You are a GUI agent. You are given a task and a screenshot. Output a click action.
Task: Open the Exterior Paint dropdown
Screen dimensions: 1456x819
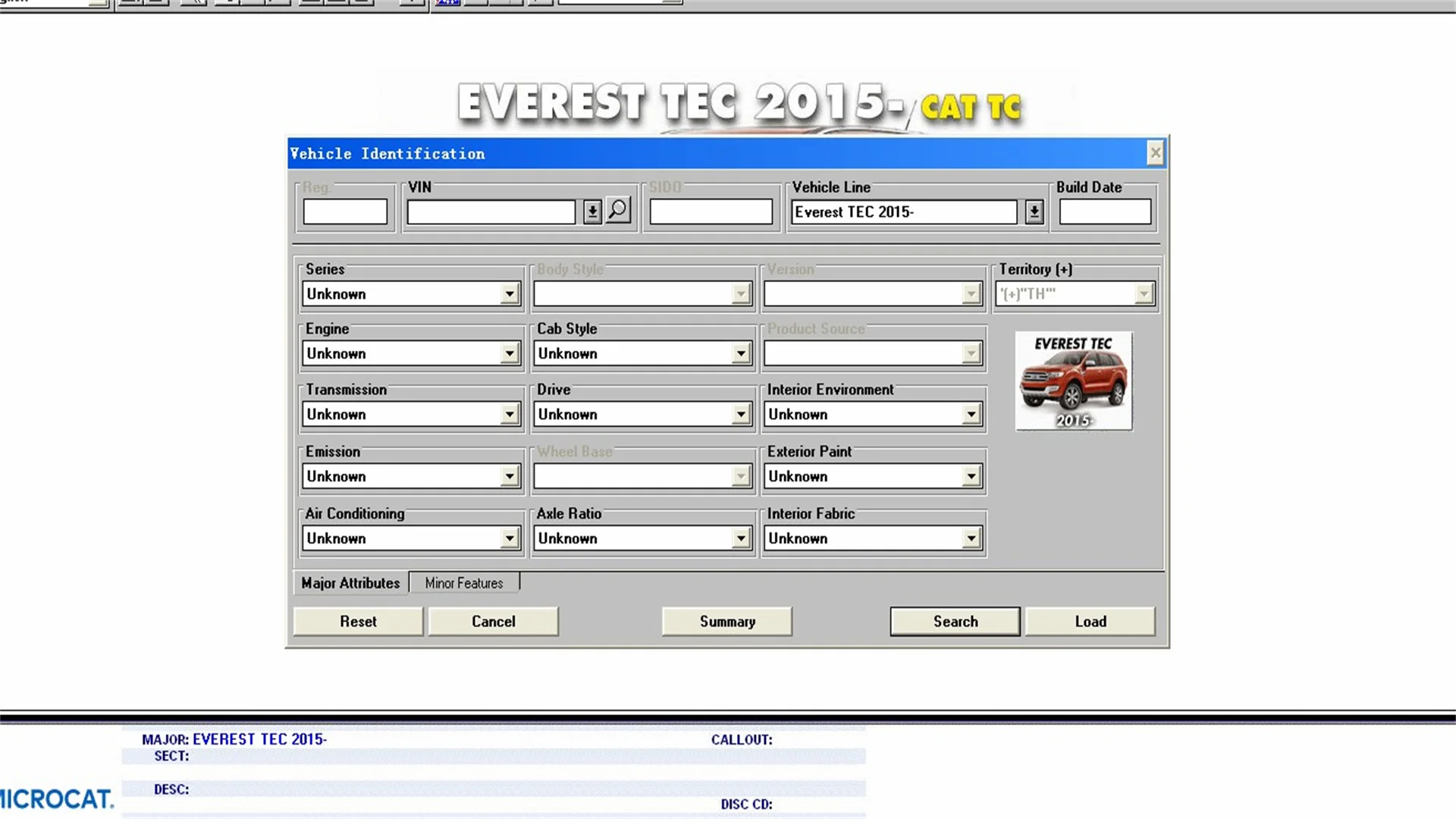pos(971,476)
